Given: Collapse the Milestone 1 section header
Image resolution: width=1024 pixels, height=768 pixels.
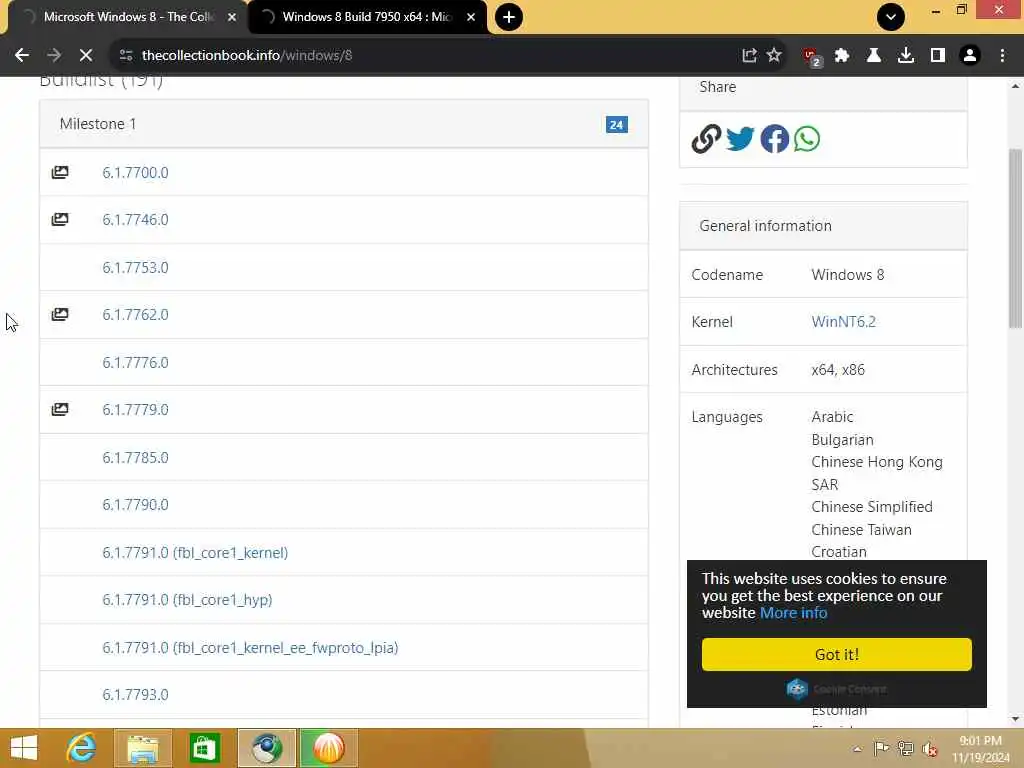Looking at the screenshot, I should [x=344, y=124].
